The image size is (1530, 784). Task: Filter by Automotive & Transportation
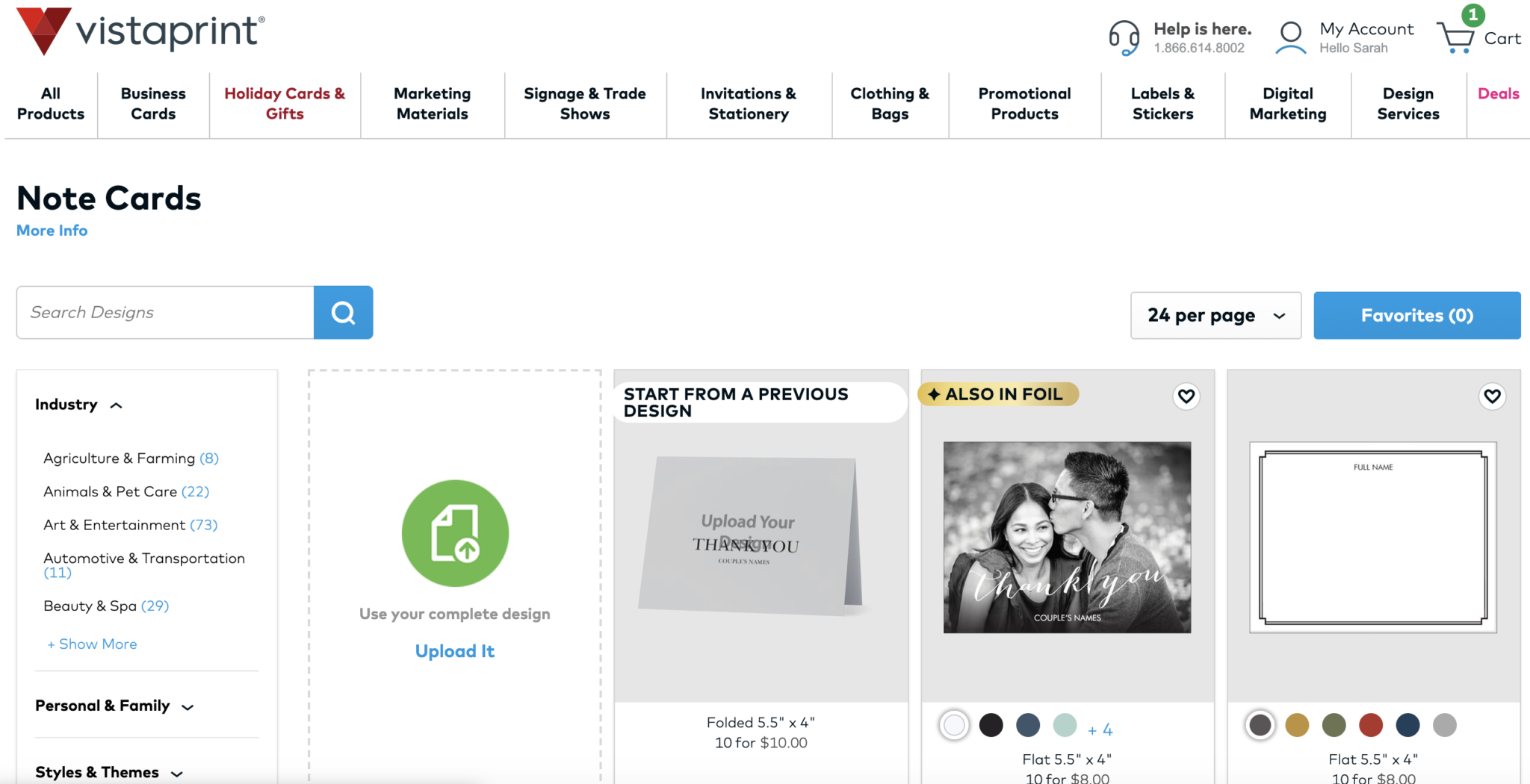pos(144,565)
